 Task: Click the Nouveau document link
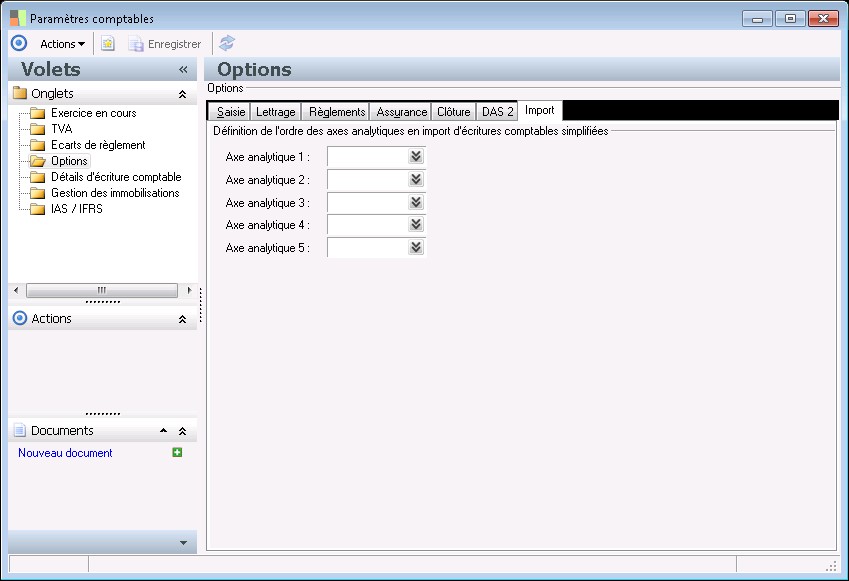[65, 453]
